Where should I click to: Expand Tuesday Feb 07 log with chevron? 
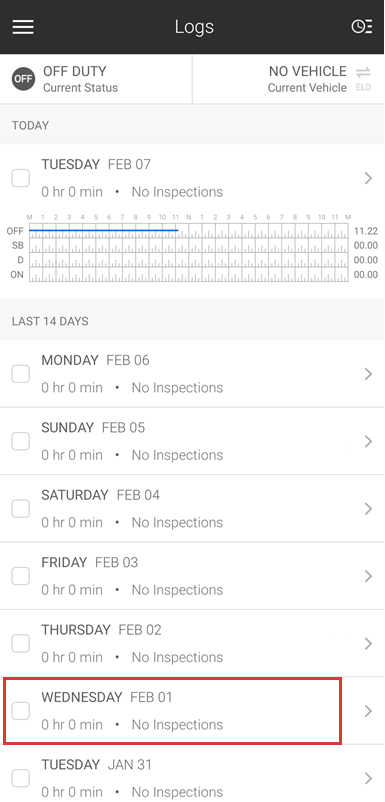368,178
